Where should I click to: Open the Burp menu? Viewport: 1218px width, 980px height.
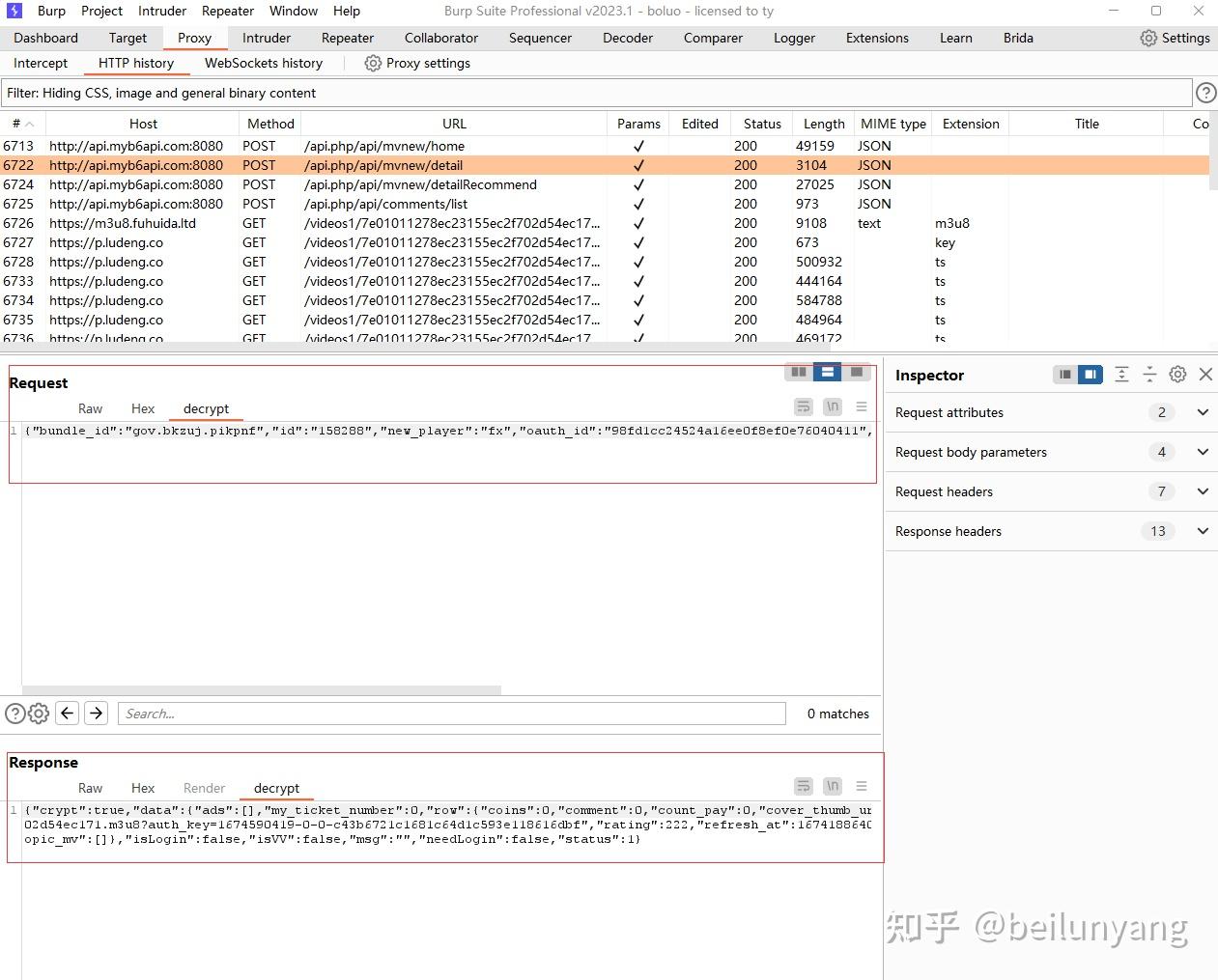pos(51,11)
